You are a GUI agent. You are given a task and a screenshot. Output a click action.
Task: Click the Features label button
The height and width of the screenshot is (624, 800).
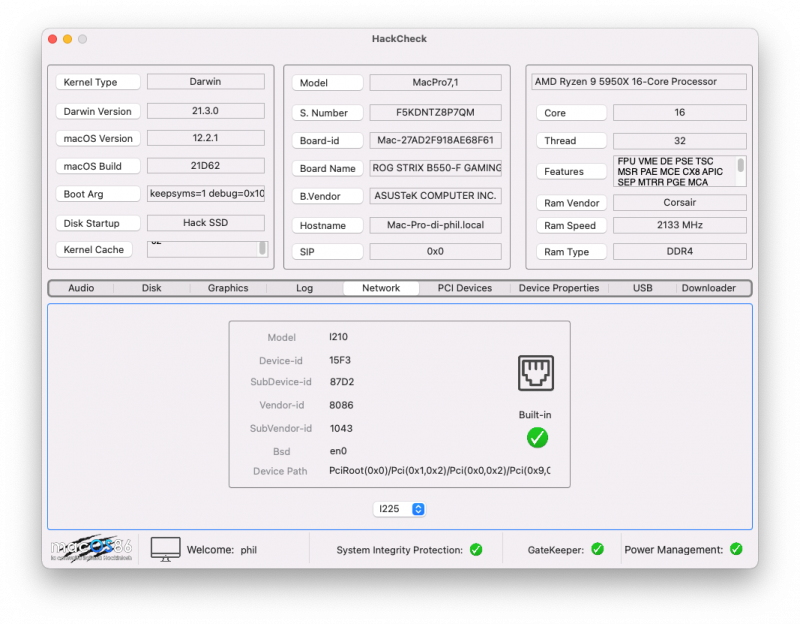[x=571, y=171]
